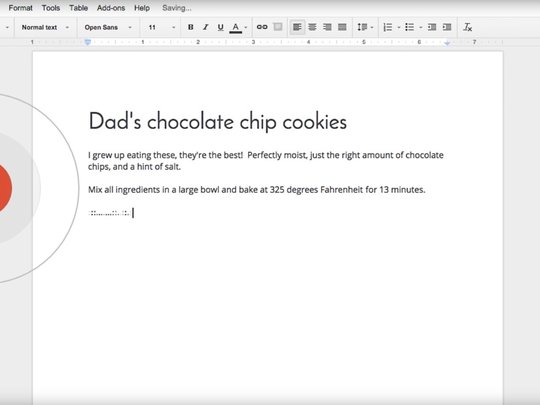540x405 pixels.
Task: Toggle underline formatting
Action: [x=220, y=27]
